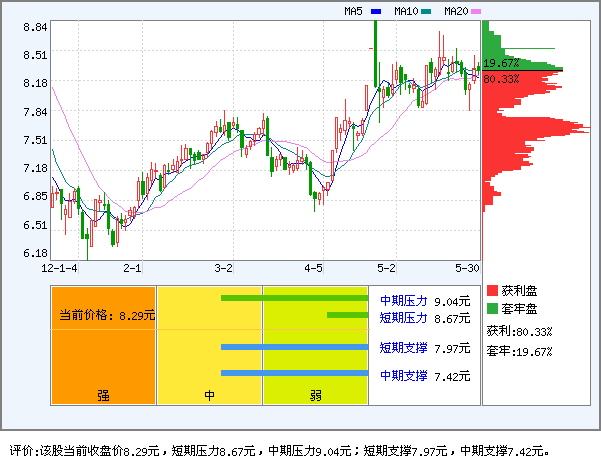Click the 80.33% marker beside the chip distribution
601x456 pixels.
(x=501, y=79)
